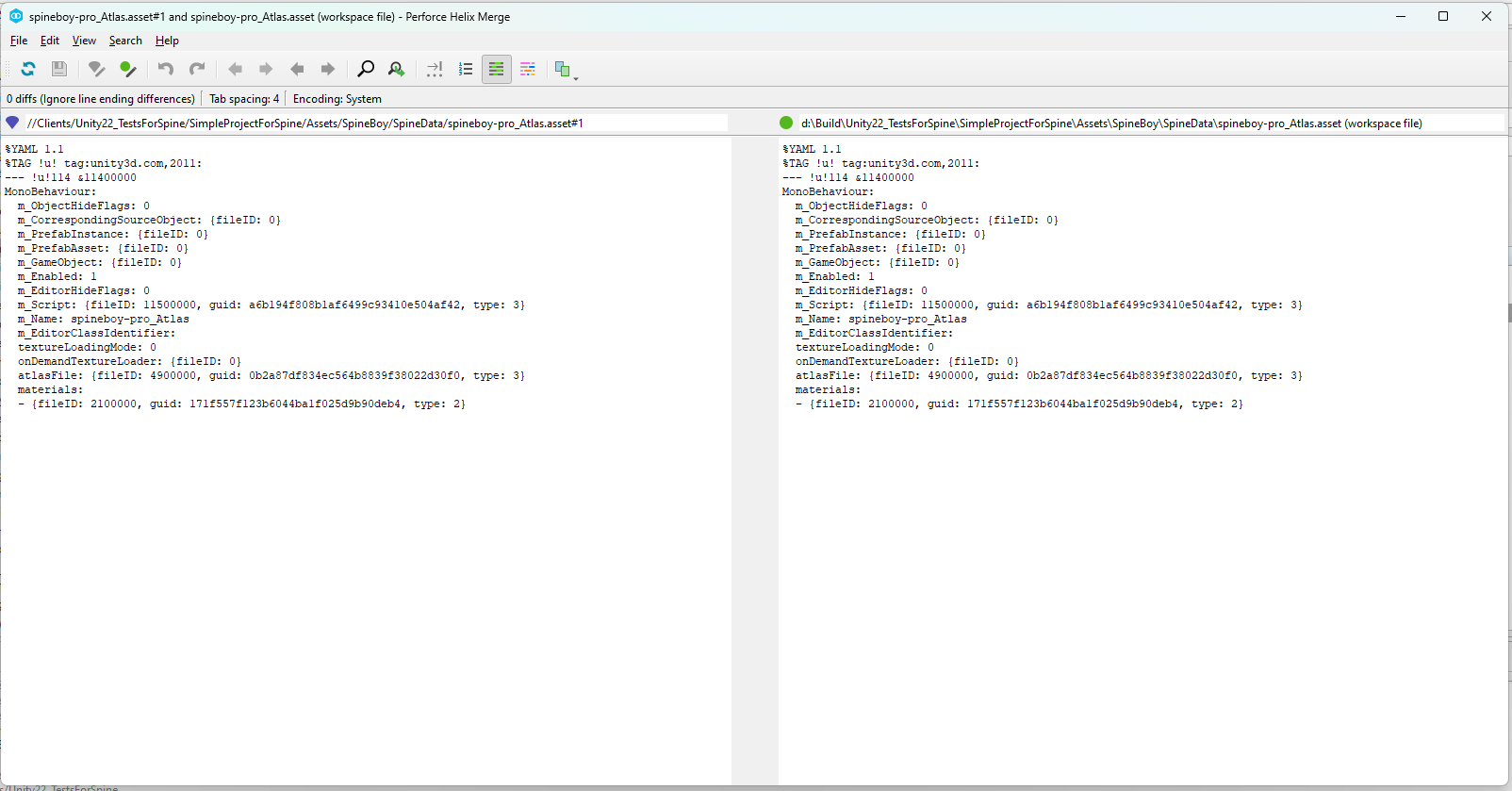The width and height of the screenshot is (1512, 791).
Task: Click the Save (floppy disk) icon
Action: (58, 69)
